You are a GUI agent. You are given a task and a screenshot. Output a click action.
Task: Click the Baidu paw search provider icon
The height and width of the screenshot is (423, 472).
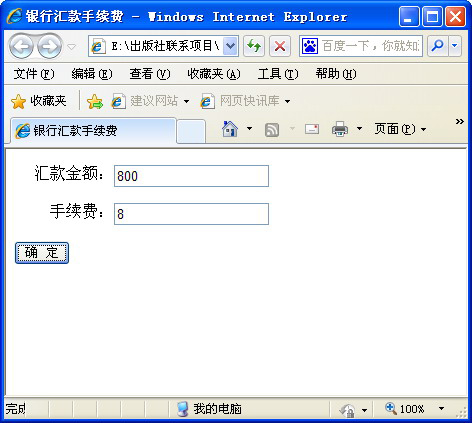pyautogui.click(x=310, y=46)
